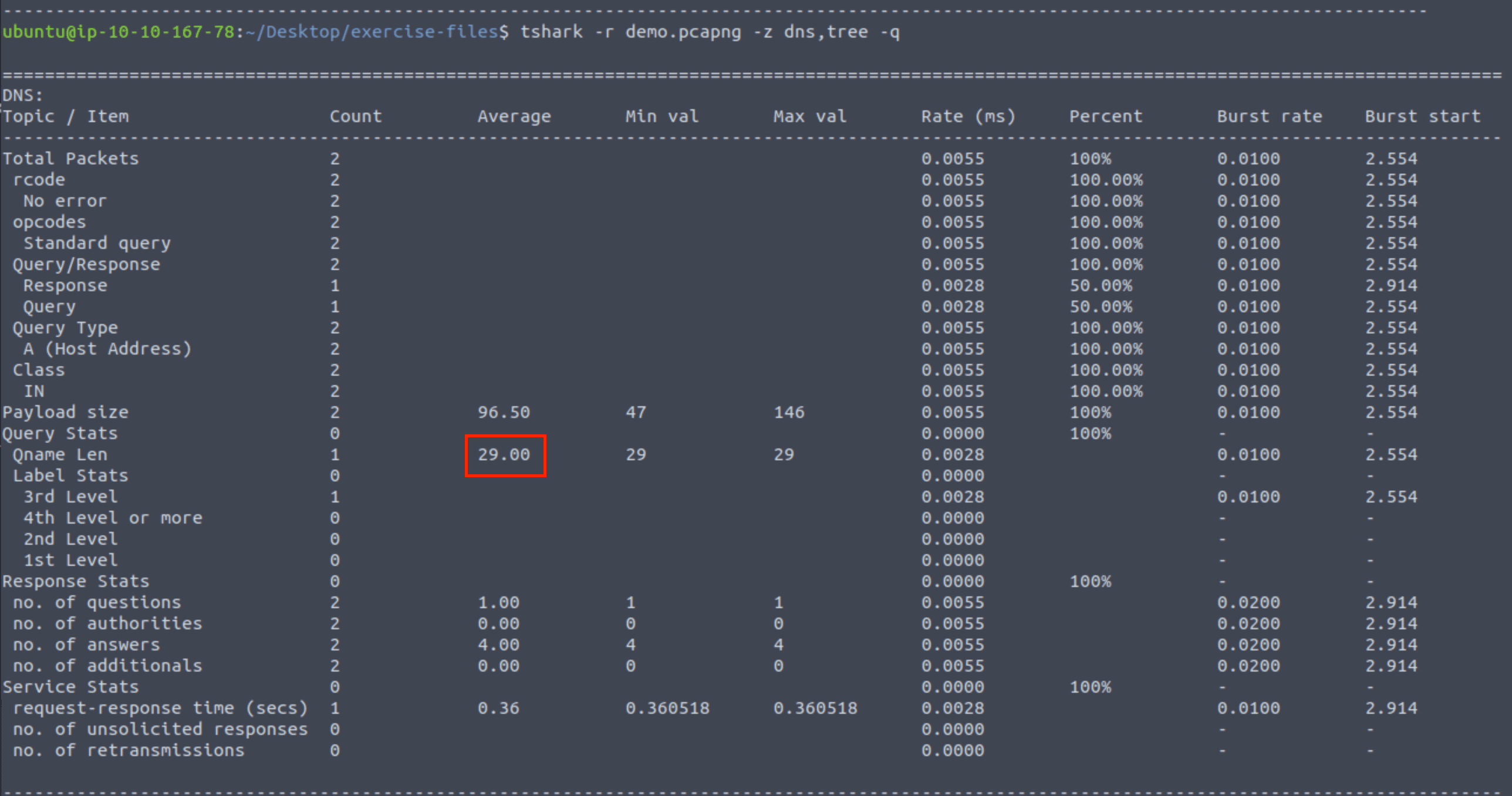Image resolution: width=1512 pixels, height=796 pixels.
Task: Click the Standard query entry under opcodes
Action: click(97, 243)
